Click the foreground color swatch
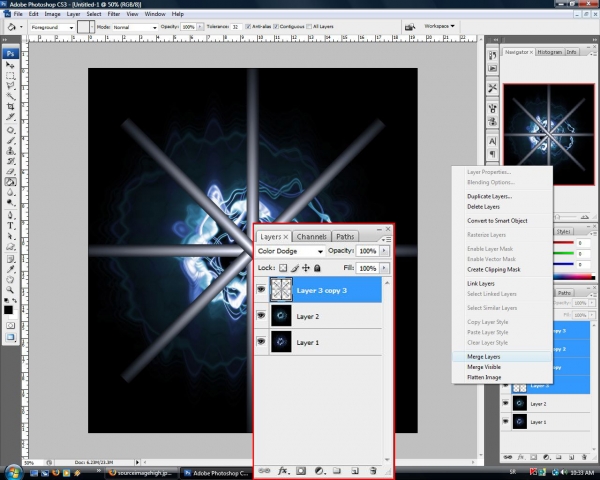The image size is (600, 480). pyautogui.click(x=8, y=310)
